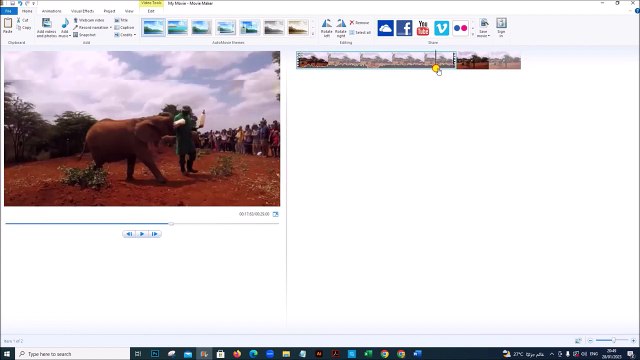The image size is (640, 360).
Task: Play the video preview
Action: pyautogui.click(x=142, y=234)
